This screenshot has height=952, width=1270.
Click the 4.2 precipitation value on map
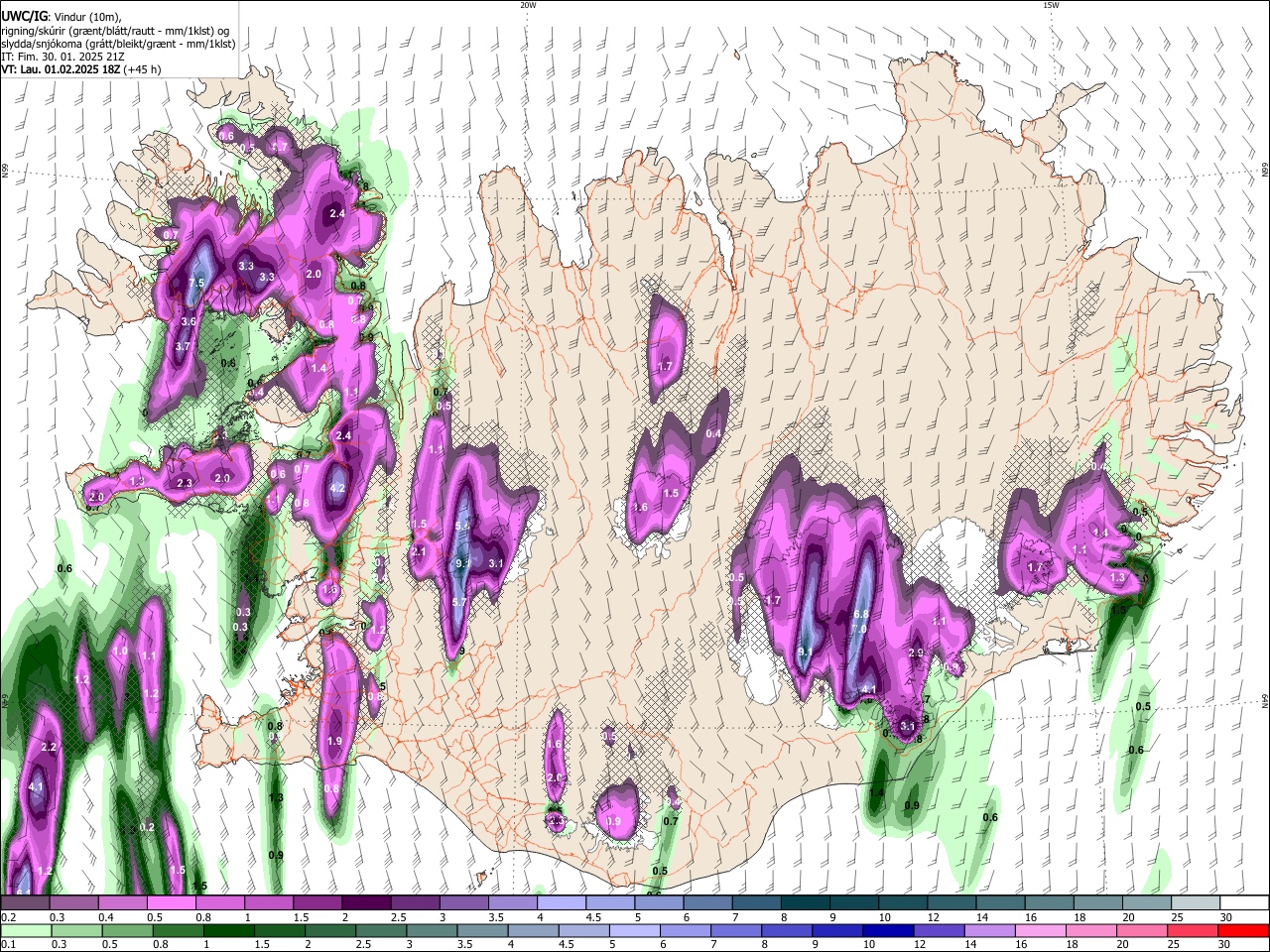pyautogui.click(x=337, y=488)
